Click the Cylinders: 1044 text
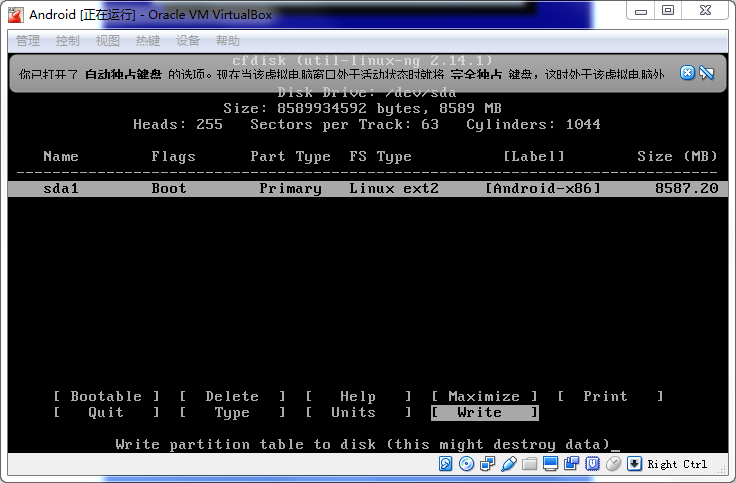Image resolution: width=736 pixels, height=483 pixels. [x=533, y=124]
